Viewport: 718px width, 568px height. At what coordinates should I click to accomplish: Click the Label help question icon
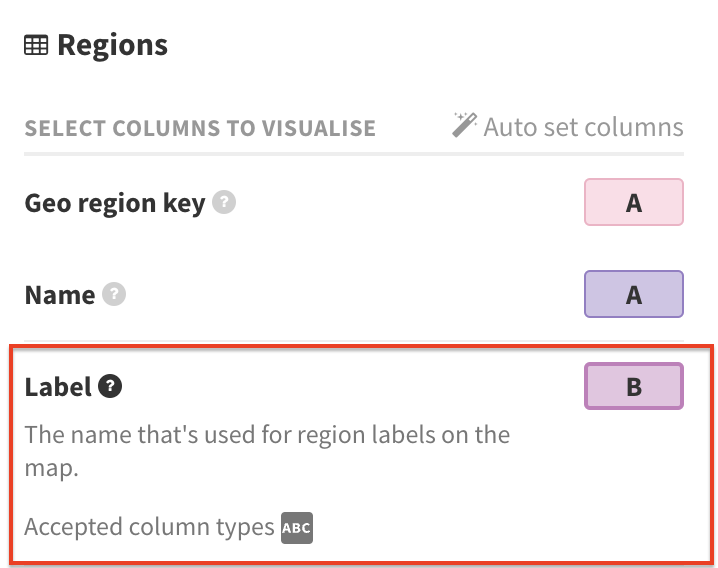coord(110,386)
